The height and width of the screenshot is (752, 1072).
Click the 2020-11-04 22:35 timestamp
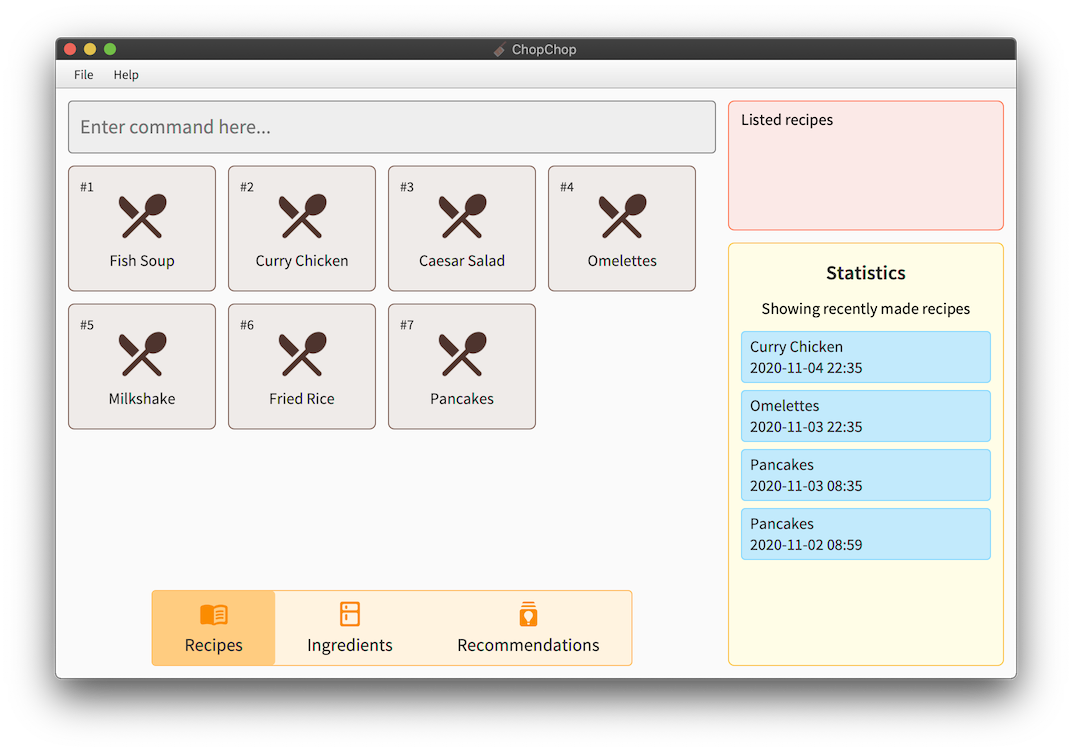click(x=806, y=368)
